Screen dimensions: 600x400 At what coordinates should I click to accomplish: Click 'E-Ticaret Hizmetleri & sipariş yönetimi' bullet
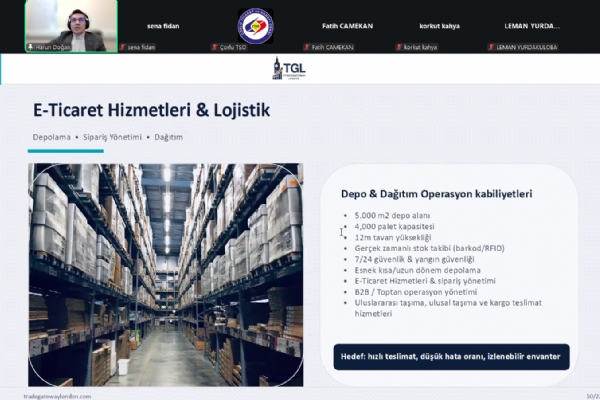click(x=425, y=281)
